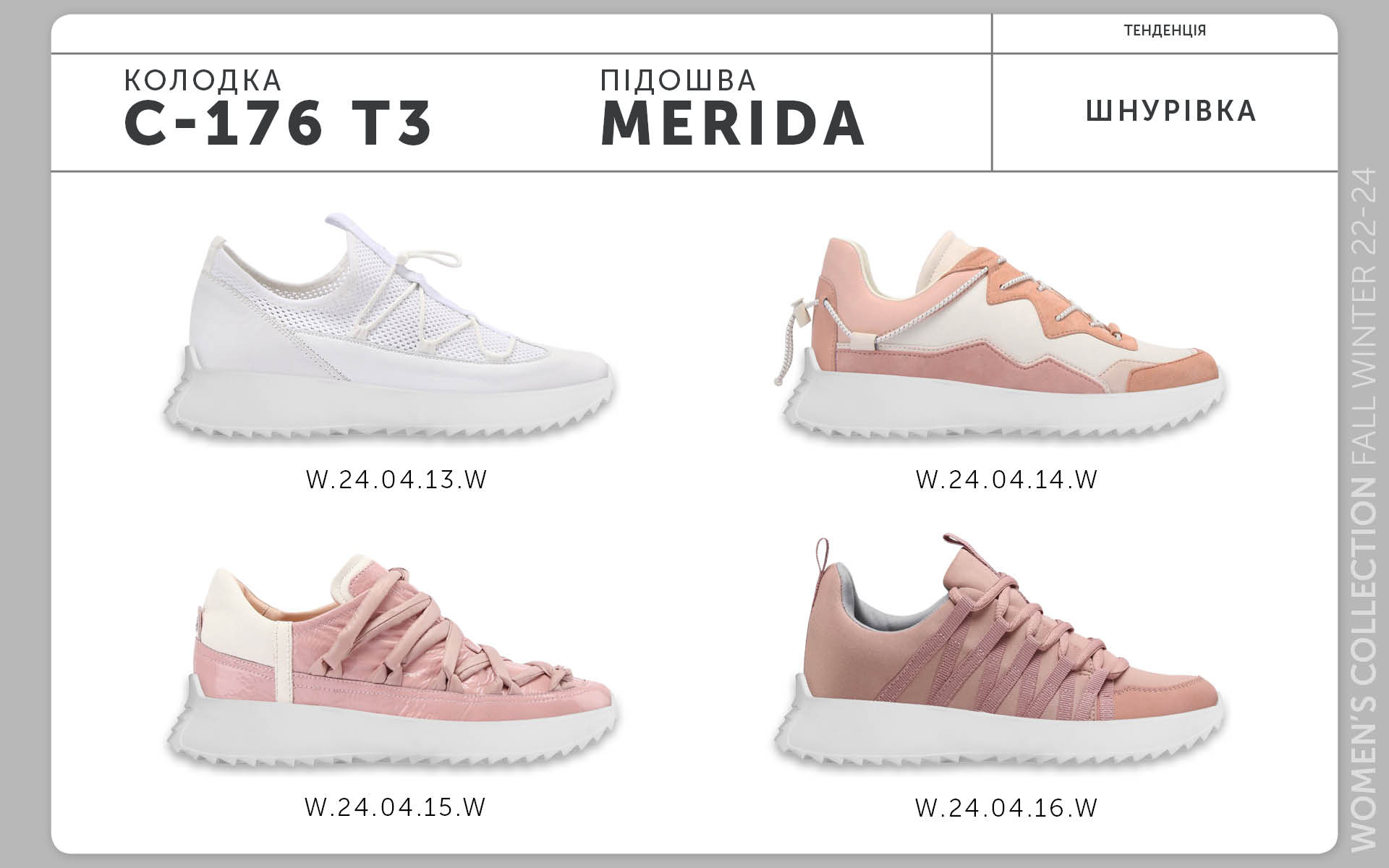The image size is (1389, 868).
Task: Click the W.24.04.16.W model code
Action: pyautogui.click(x=1006, y=807)
